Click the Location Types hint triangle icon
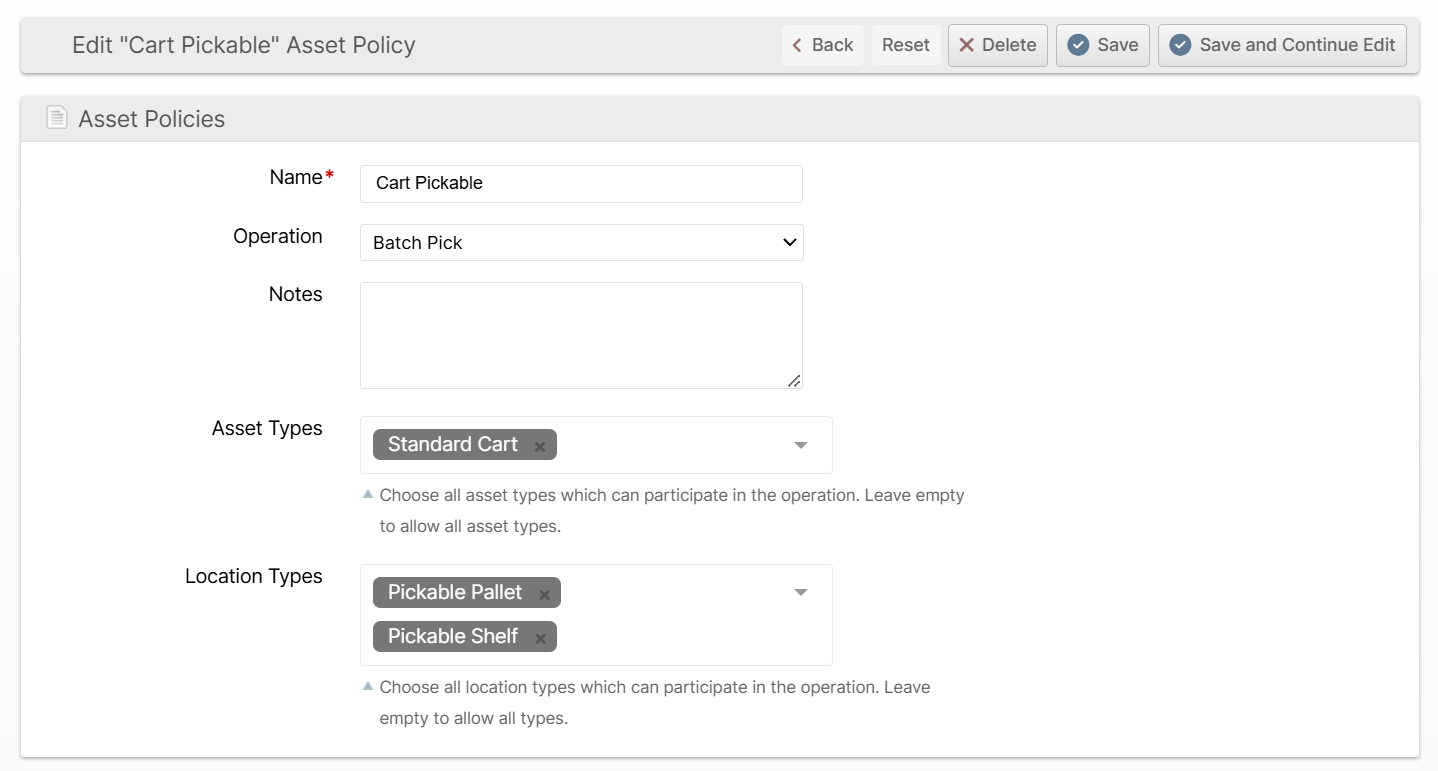Image resolution: width=1438 pixels, height=771 pixels. pos(368,686)
